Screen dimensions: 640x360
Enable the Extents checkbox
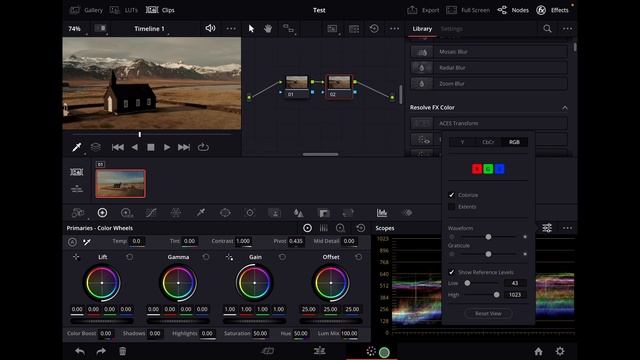[x=451, y=207]
